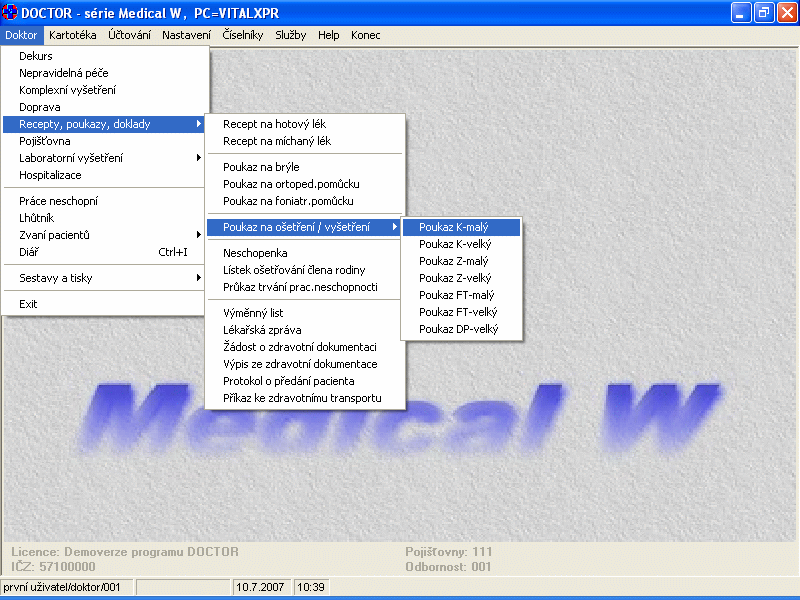Select Recept na míchaný lék
This screenshot has width=800, height=600.
(x=305, y=141)
